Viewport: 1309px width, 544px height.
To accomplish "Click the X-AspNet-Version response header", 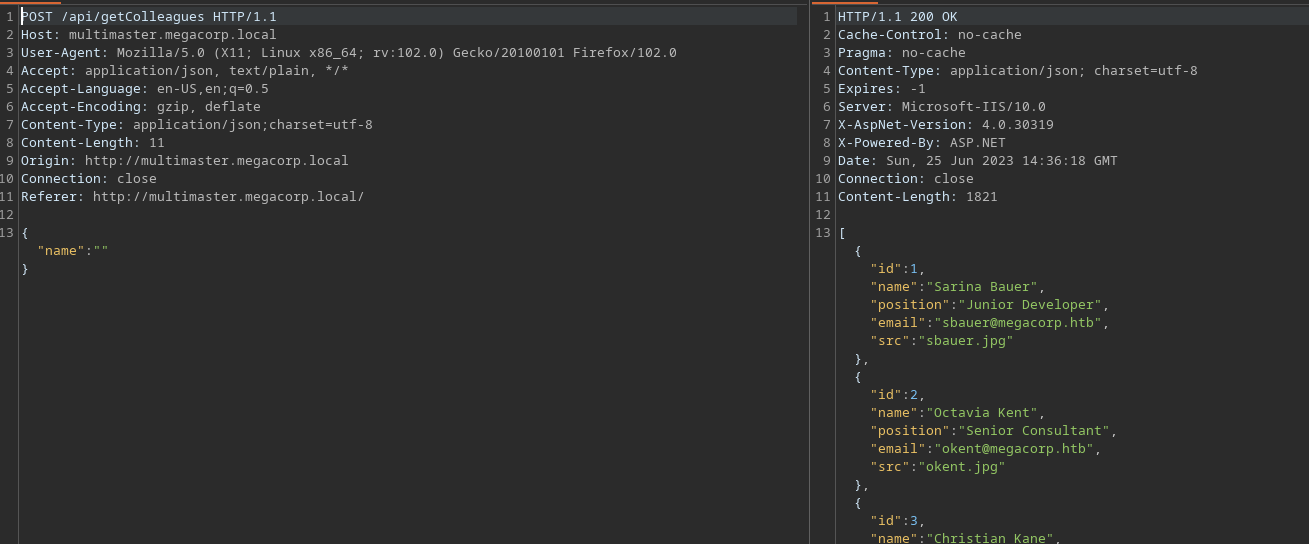I will (x=946, y=125).
